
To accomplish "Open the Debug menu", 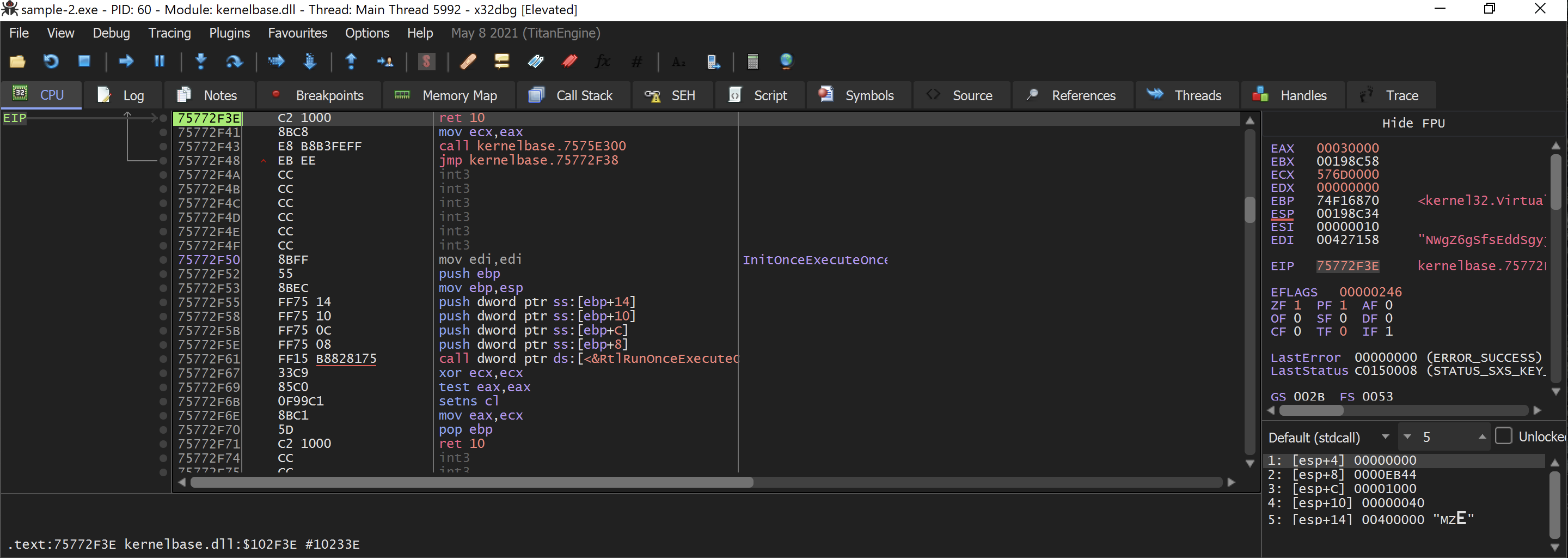I will pyautogui.click(x=112, y=33).
